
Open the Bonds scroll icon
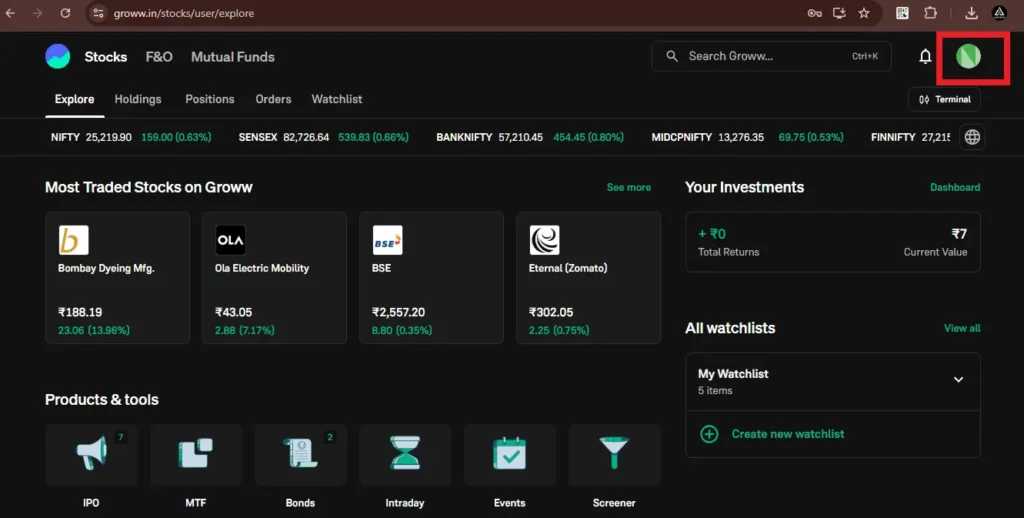point(300,453)
